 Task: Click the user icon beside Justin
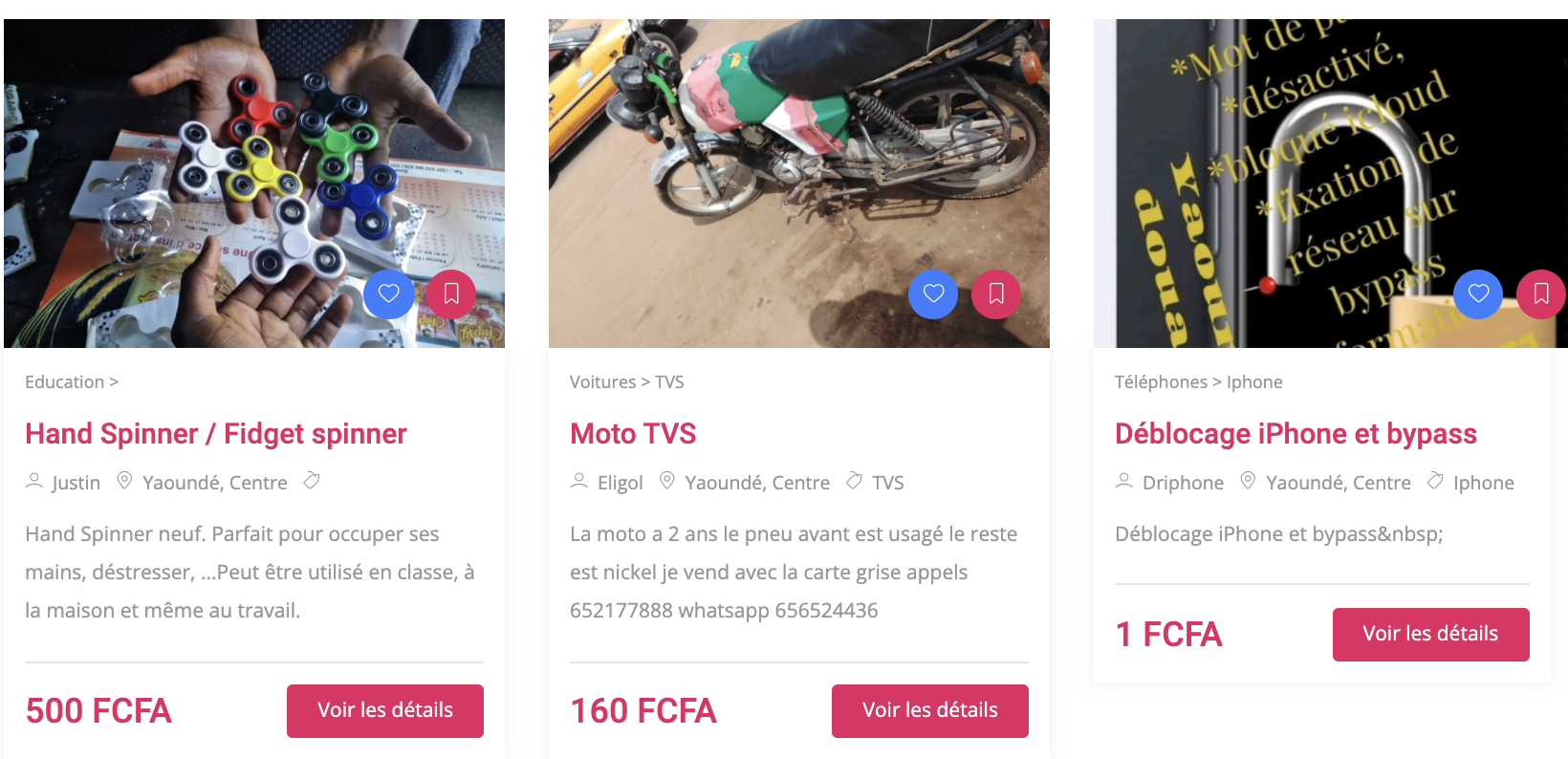click(x=34, y=481)
